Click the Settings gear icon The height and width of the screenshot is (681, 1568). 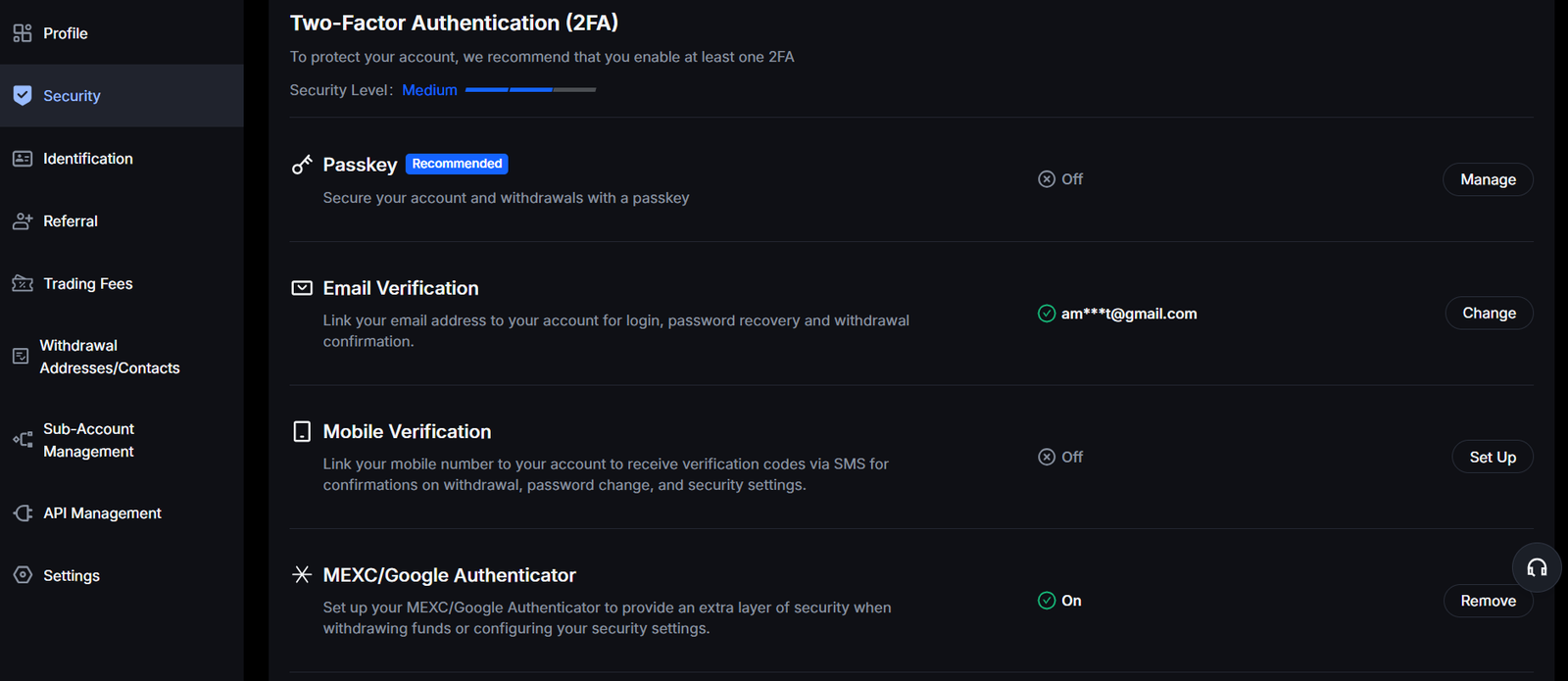coord(23,575)
